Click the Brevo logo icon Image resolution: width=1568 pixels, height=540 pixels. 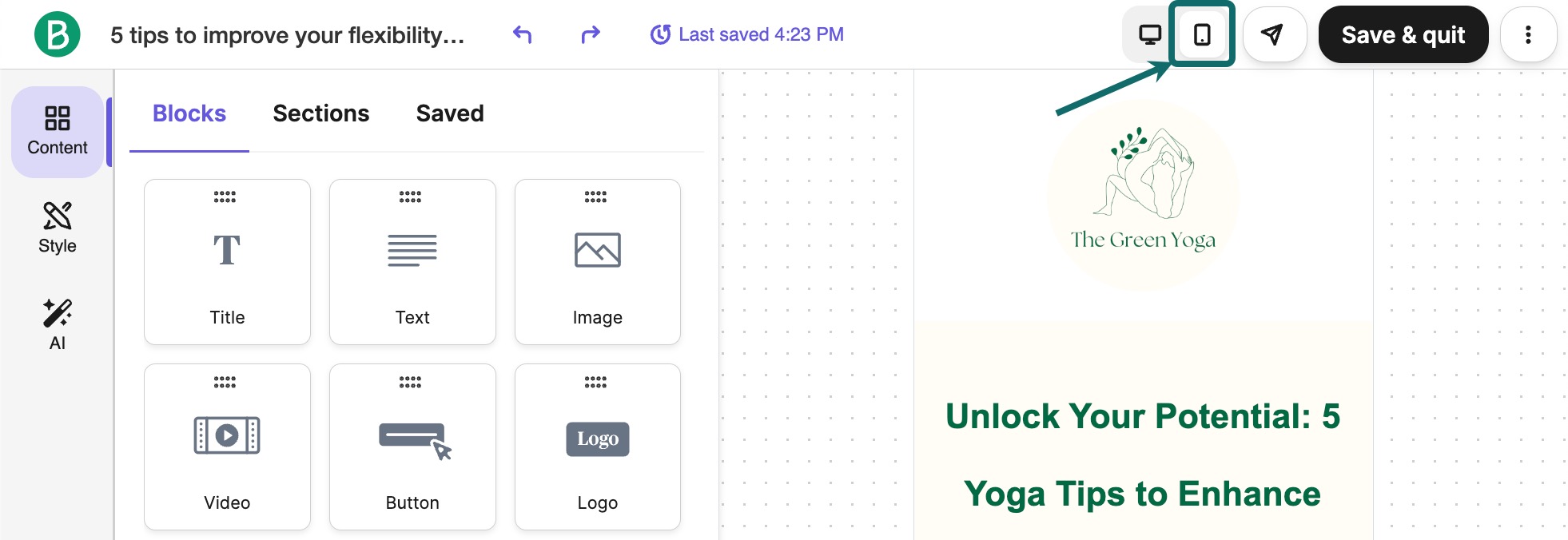coord(57,35)
